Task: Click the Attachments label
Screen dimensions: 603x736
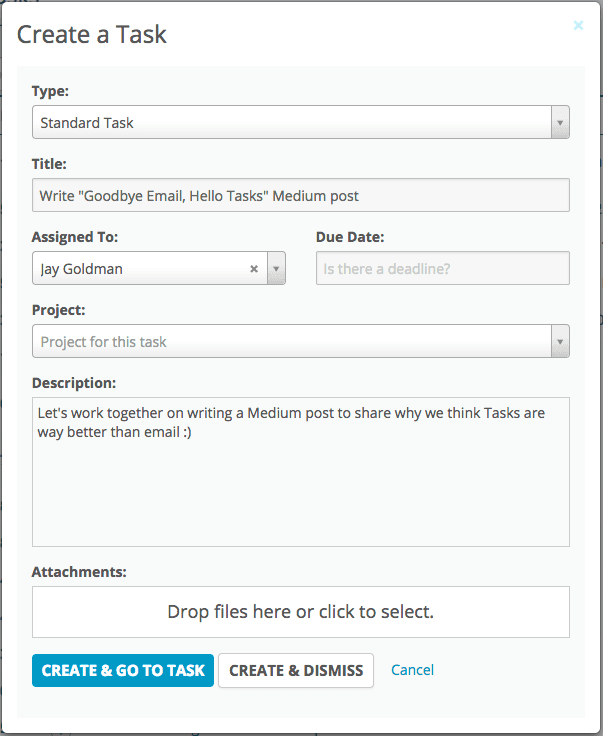Action: click(x=79, y=572)
